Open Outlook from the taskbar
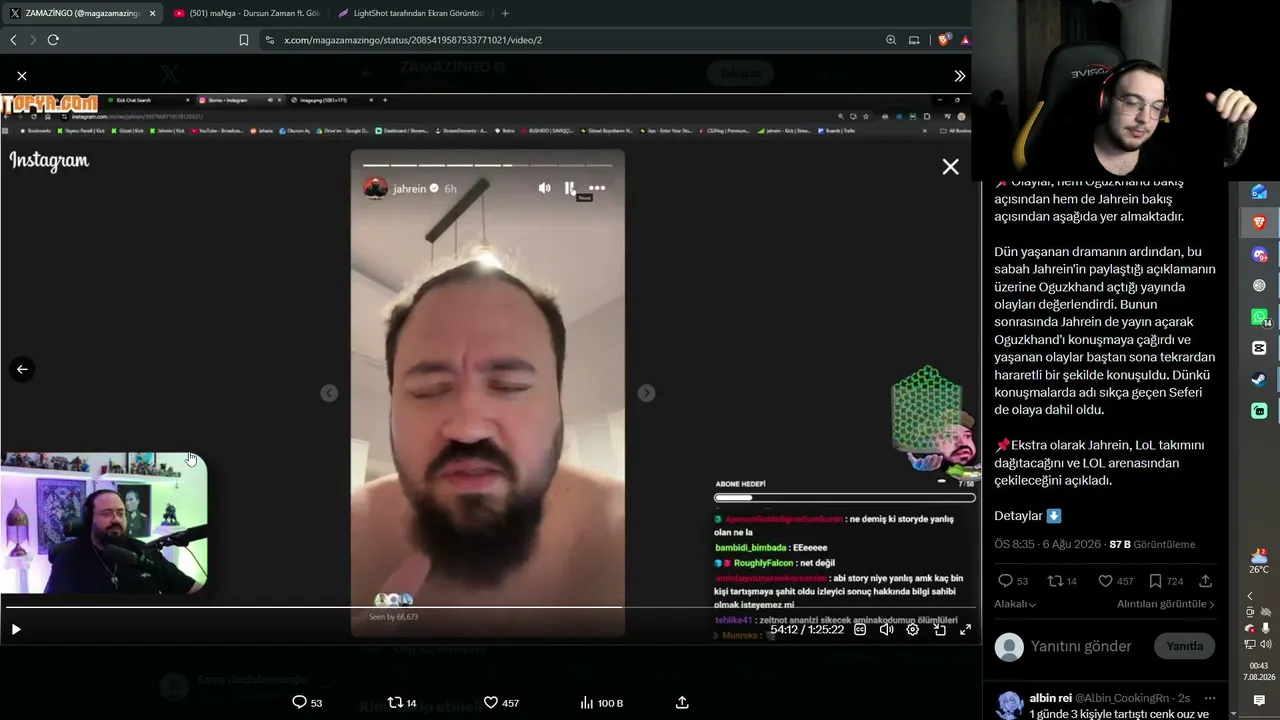This screenshot has width=1280, height=720. 1259,192
